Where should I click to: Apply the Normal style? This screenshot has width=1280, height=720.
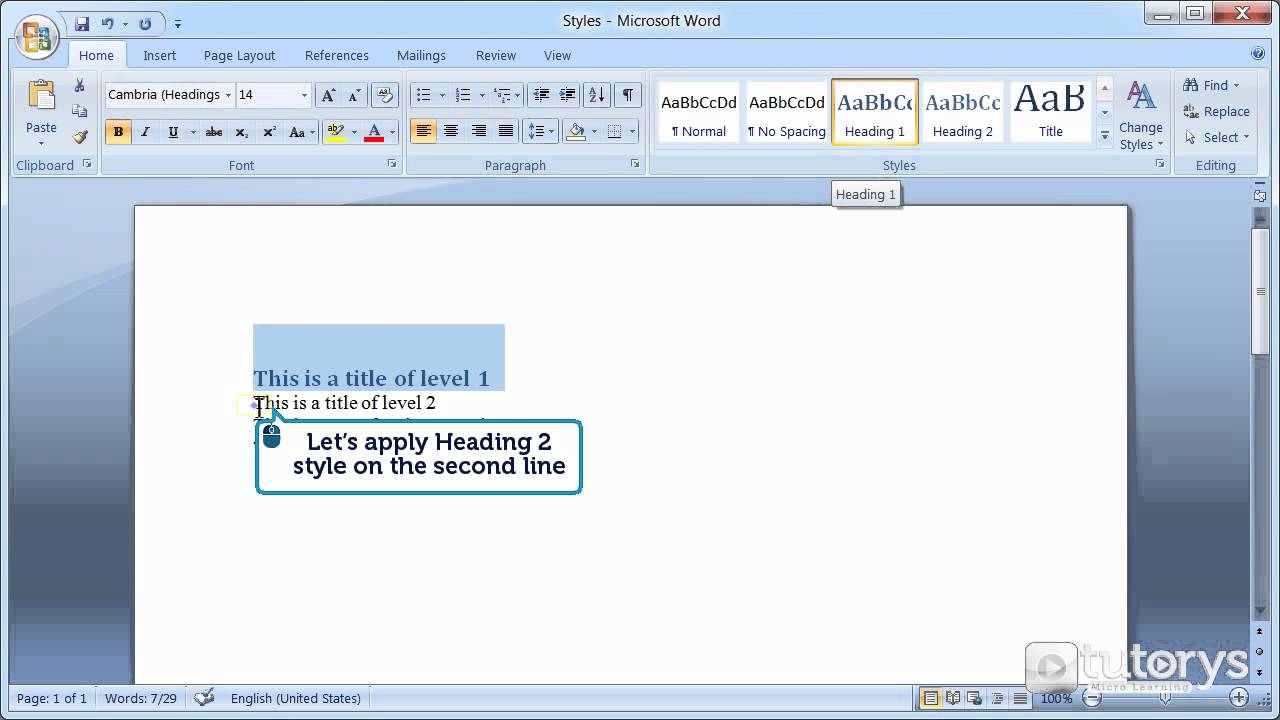coord(699,112)
